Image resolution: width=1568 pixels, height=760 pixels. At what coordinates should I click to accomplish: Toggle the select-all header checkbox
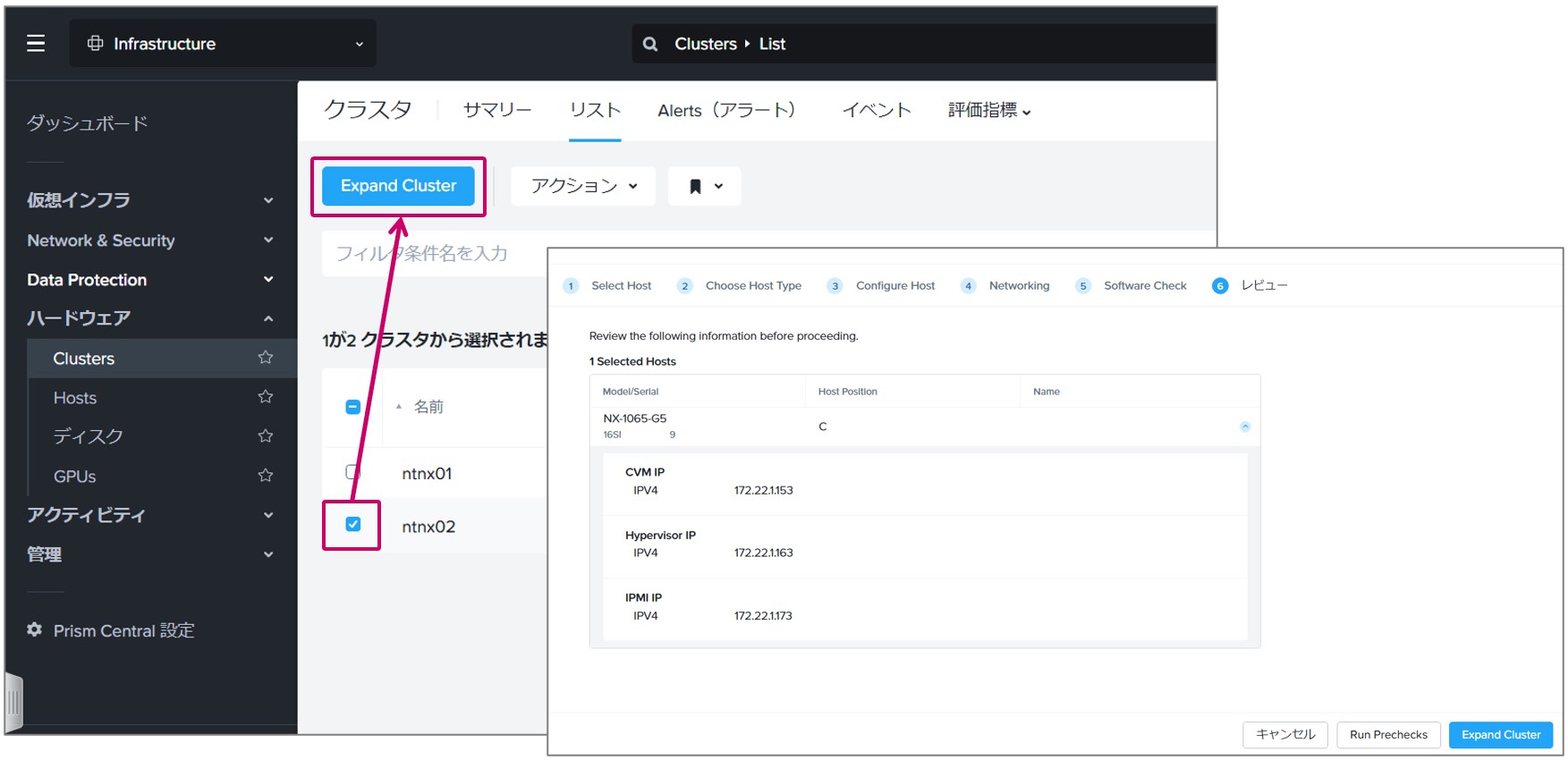(x=353, y=407)
